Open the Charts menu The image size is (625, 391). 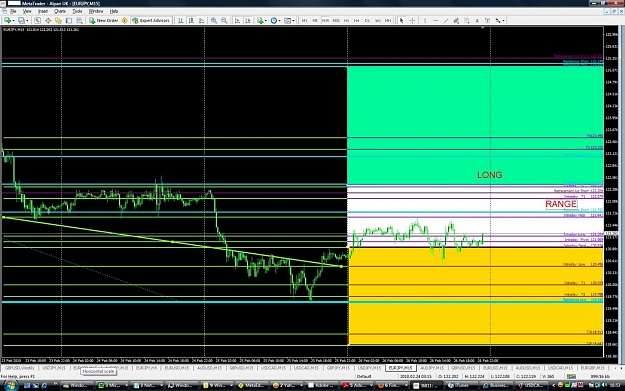60,11
